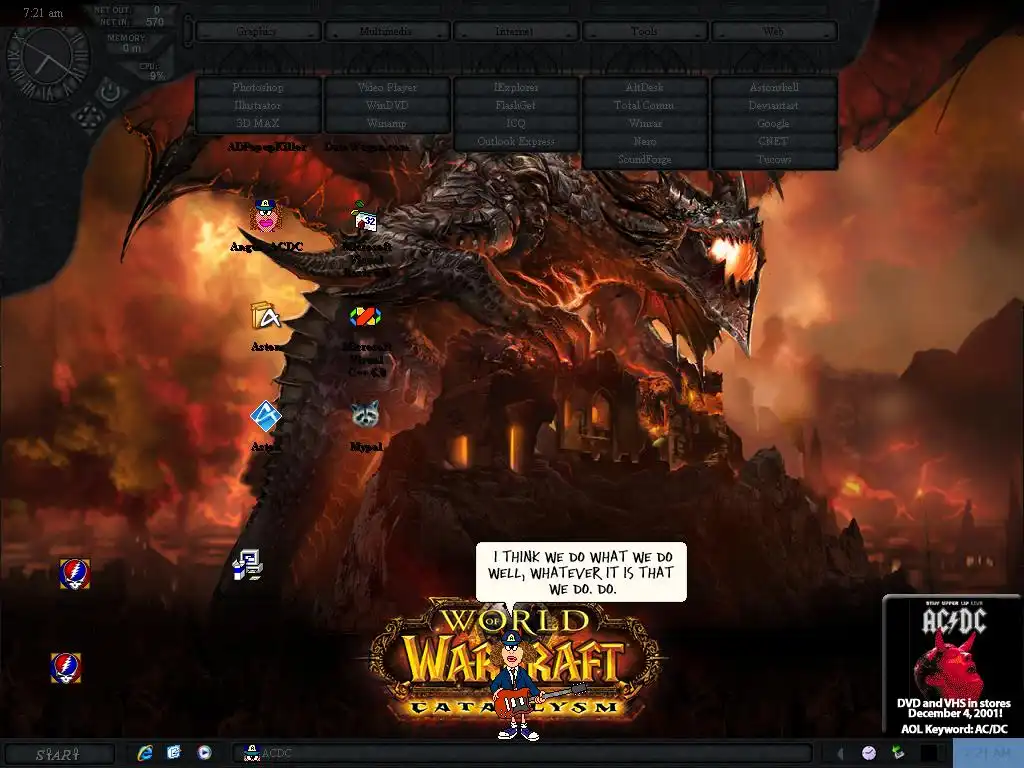Screen dimensions: 1024x768
Task: Open Google link in Web list
Action: (x=775, y=123)
